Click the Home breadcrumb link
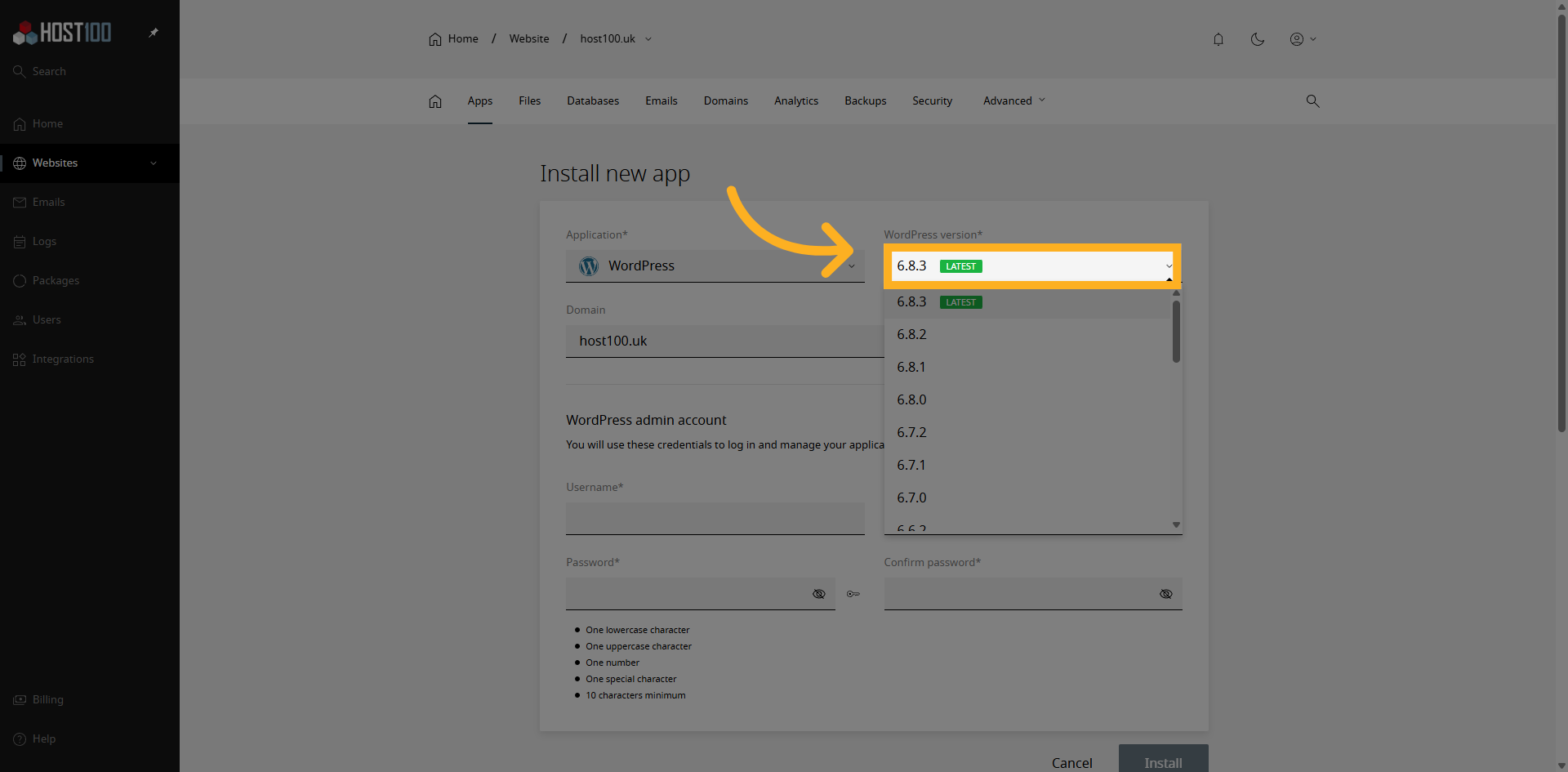1568x772 pixels. (x=454, y=38)
